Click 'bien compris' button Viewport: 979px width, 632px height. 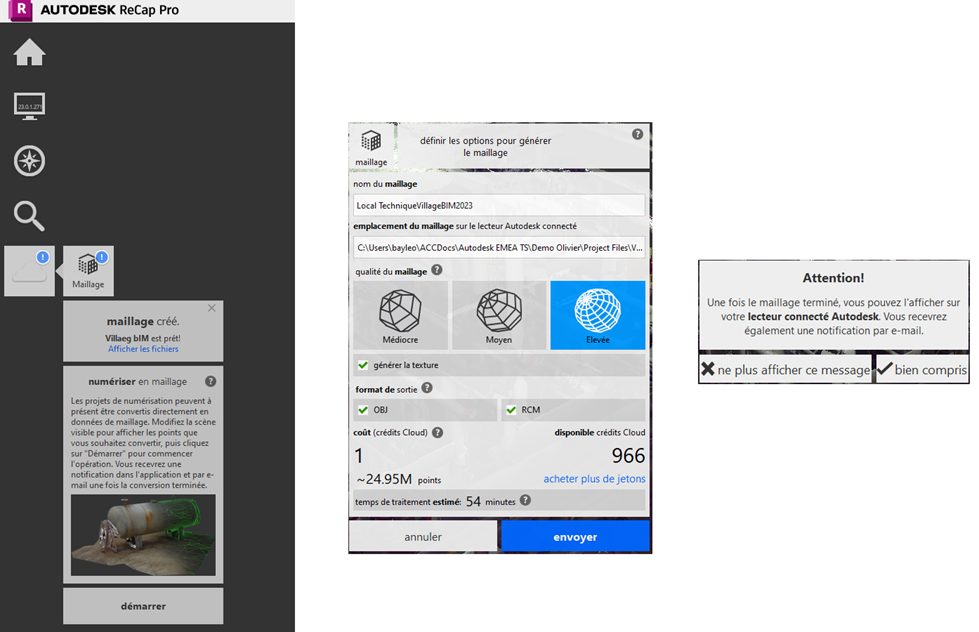[x=922, y=369]
